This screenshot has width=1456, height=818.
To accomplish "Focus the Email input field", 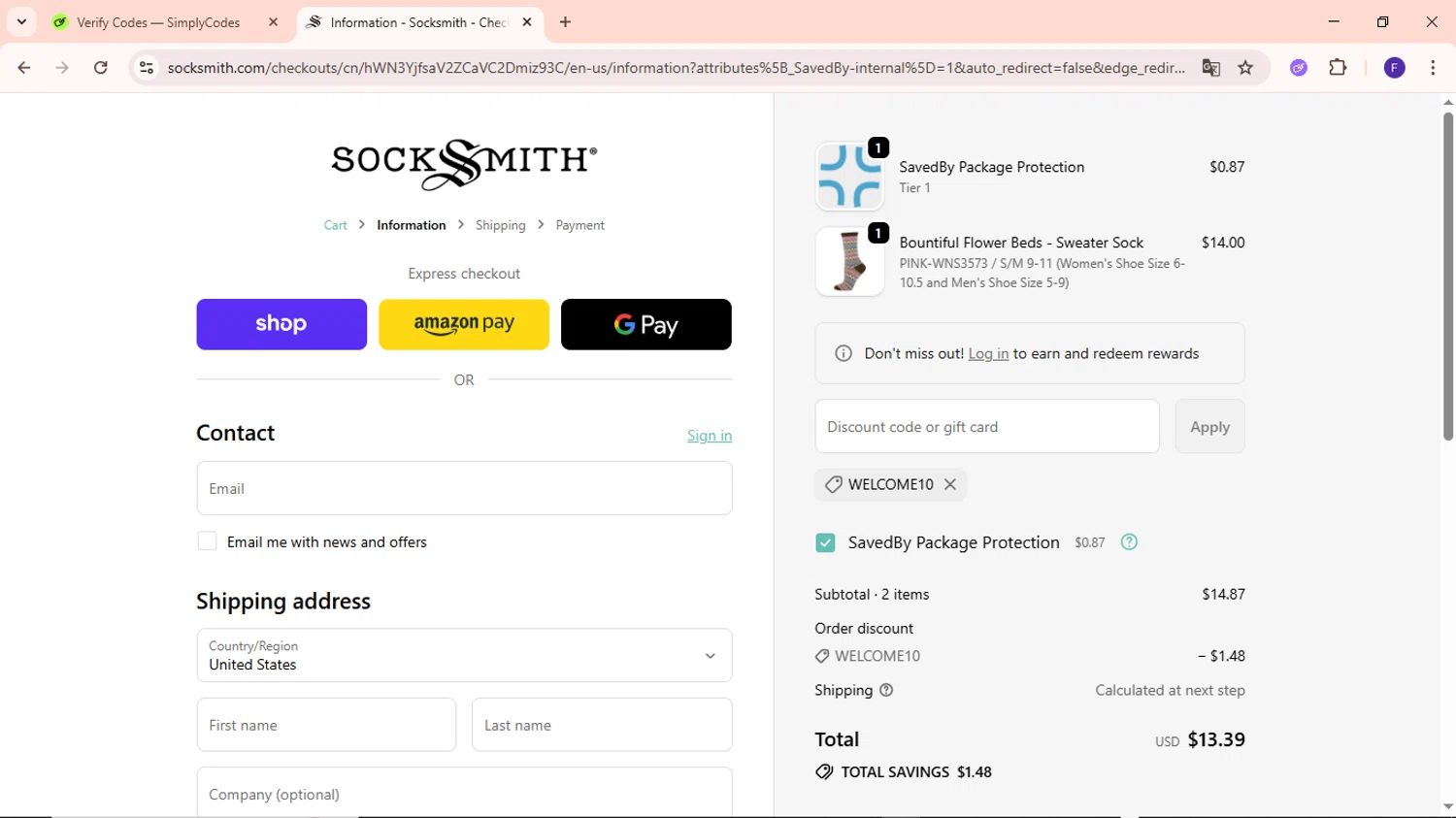I will 464,488.
